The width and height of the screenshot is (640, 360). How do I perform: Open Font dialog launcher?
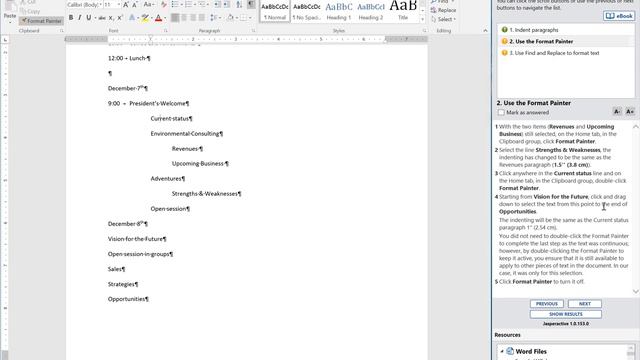[x=166, y=31]
